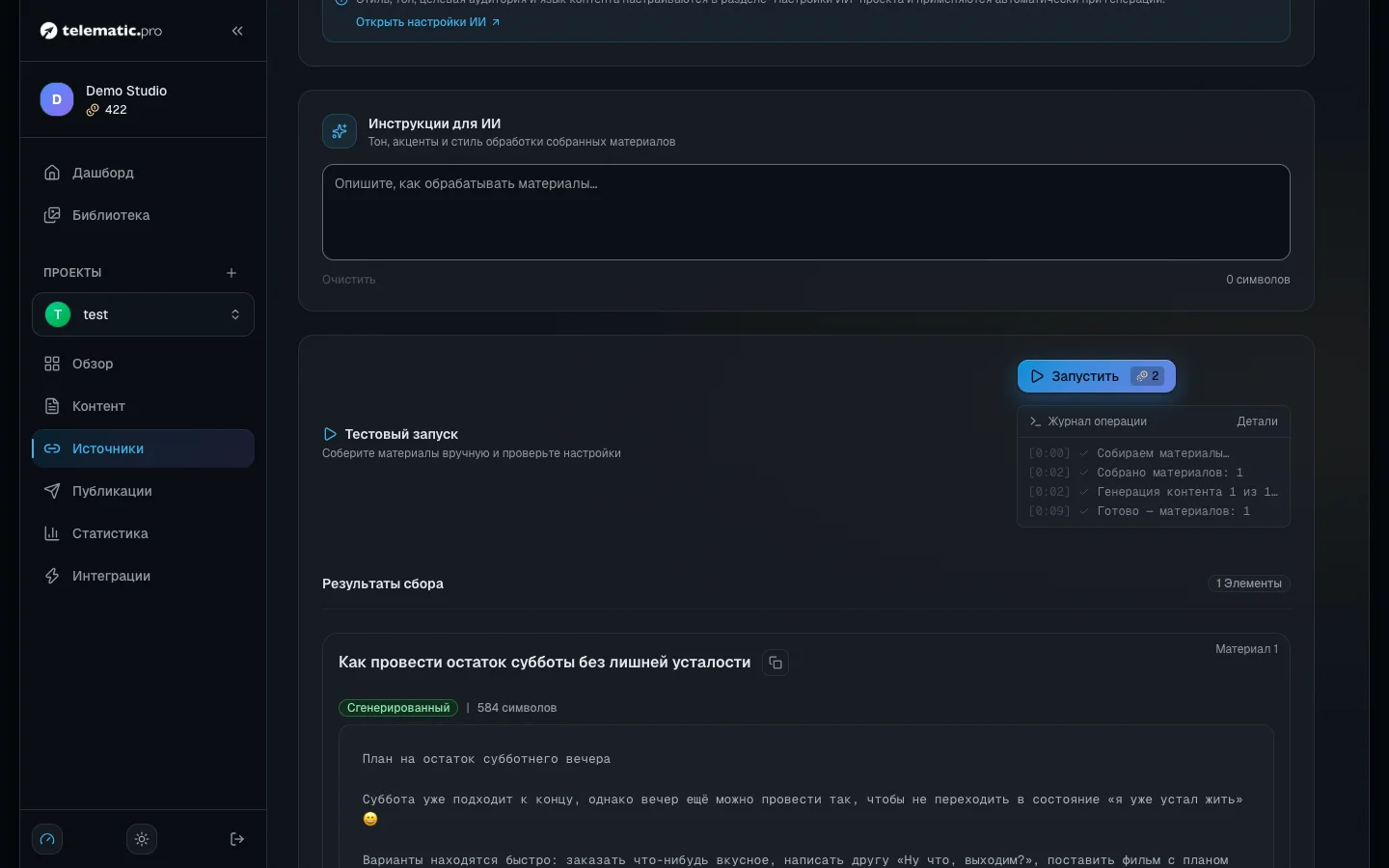The width and height of the screenshot is (1389, 868).
Task: Click the Запустить run button
Action: (1097, 376)
